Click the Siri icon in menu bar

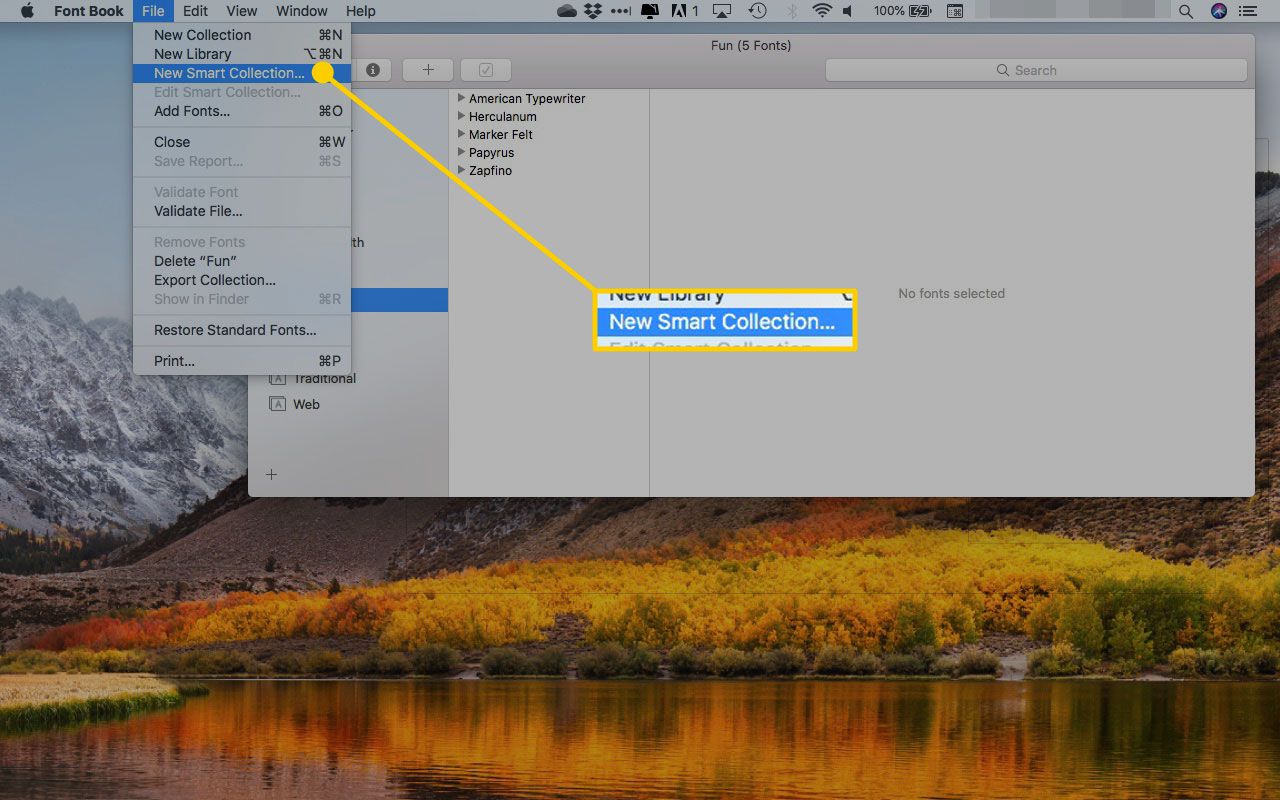1218,11
